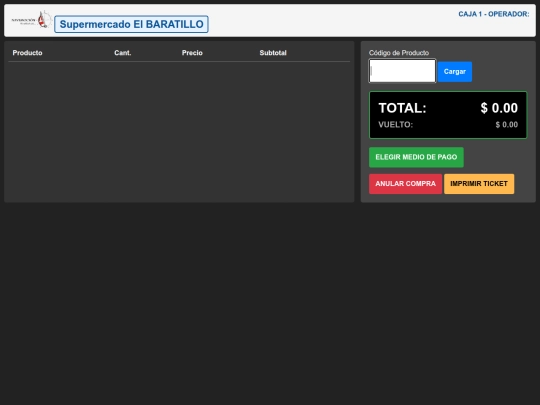The image size is (540, 405).
Task: Click the VUELTO: label
Action: tap(395, 125)
